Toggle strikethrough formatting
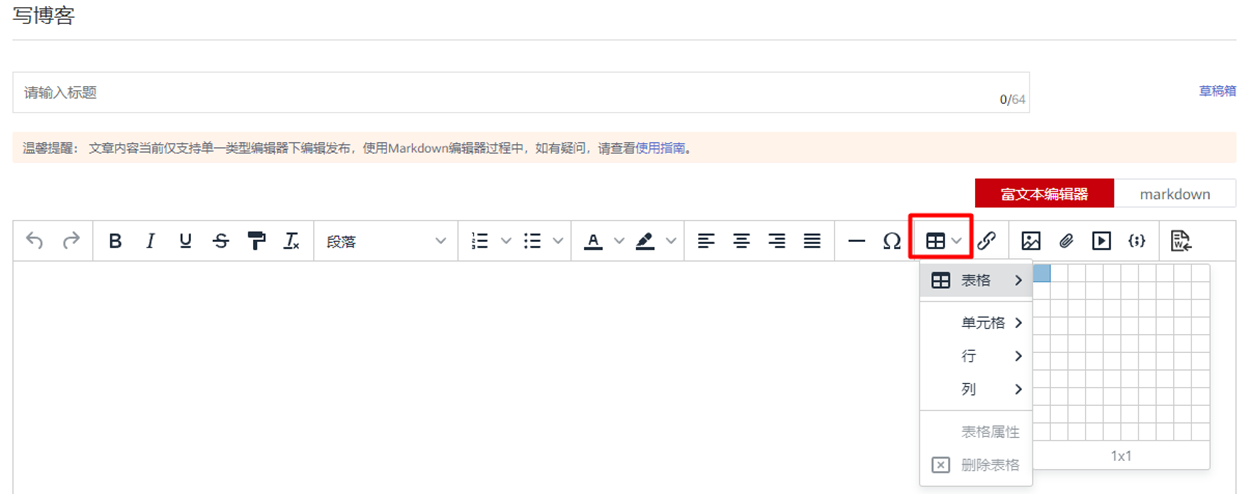The height and width of the screenshot is (494, 1250). tap(220, 241)
